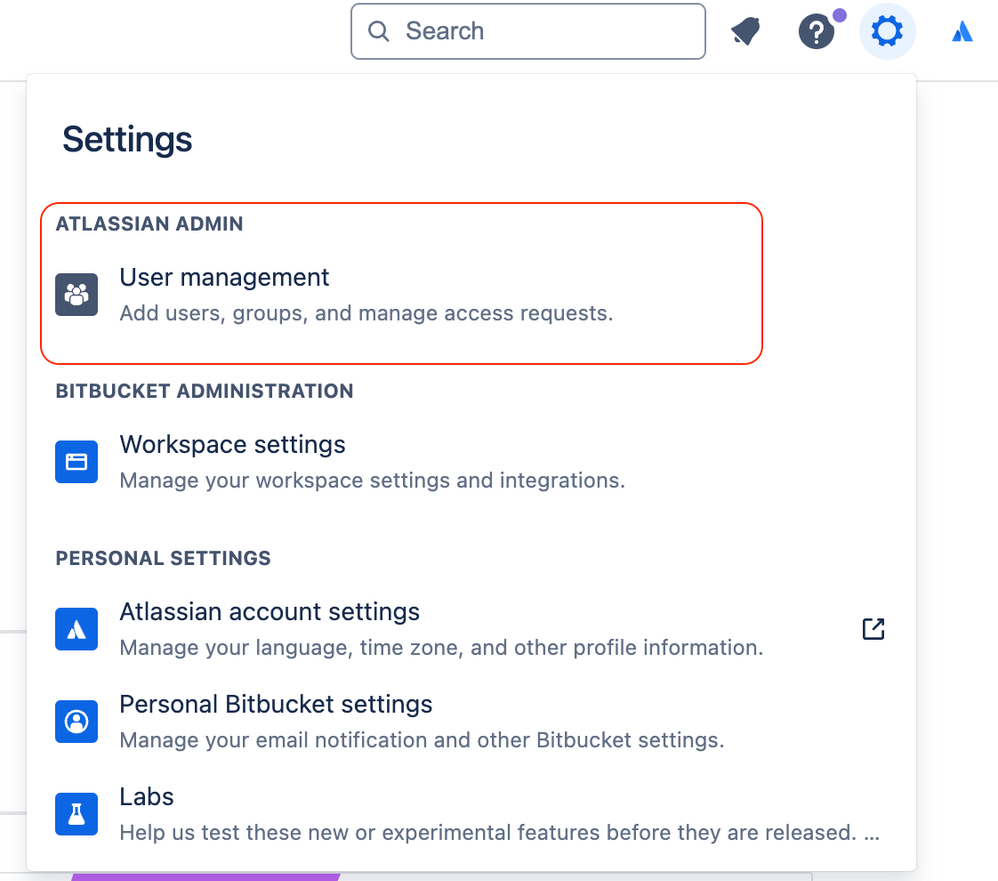Click the PERSONAL SETTINGS section label

click(163, 558)
